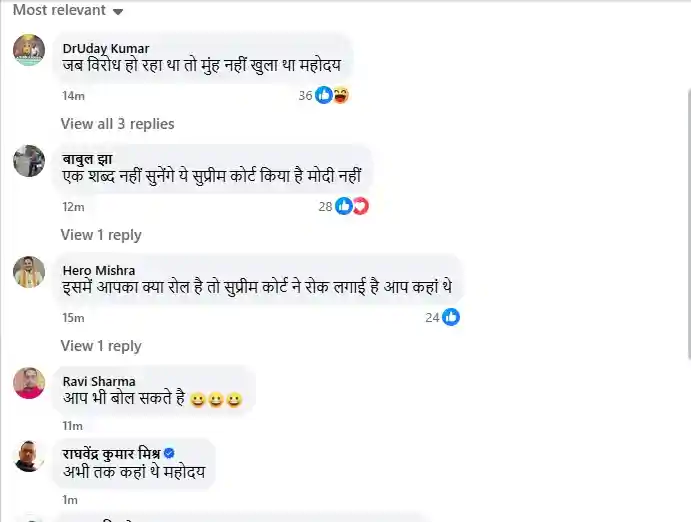Click DrUday Kumar's profile picture
691x522 pixels.
coord(29,50)
